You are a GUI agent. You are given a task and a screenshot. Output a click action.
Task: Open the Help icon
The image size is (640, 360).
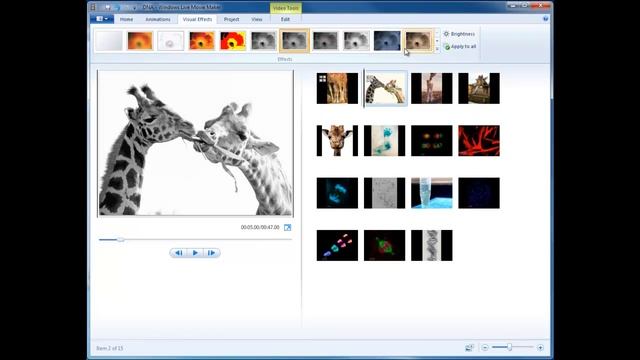(x=545, y=19)
